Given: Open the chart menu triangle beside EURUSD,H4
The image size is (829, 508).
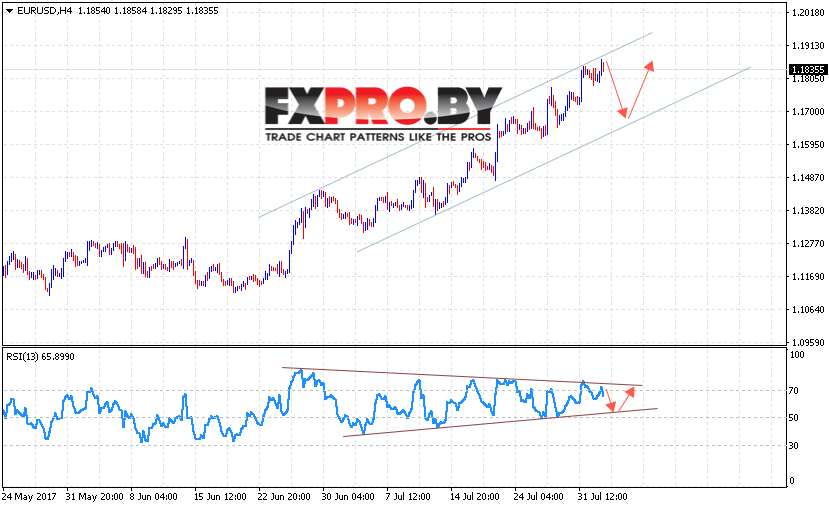Looking at the screenshot, I should click(x=10, y=11).
